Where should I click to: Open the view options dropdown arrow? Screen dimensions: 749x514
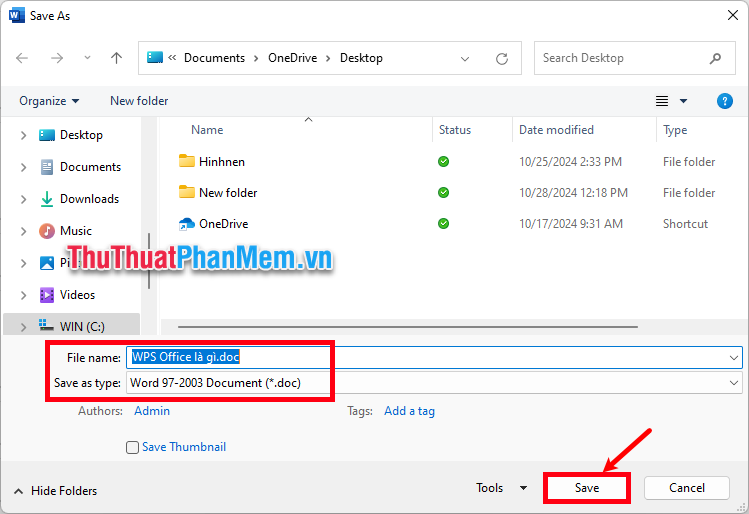pos(683,101)
